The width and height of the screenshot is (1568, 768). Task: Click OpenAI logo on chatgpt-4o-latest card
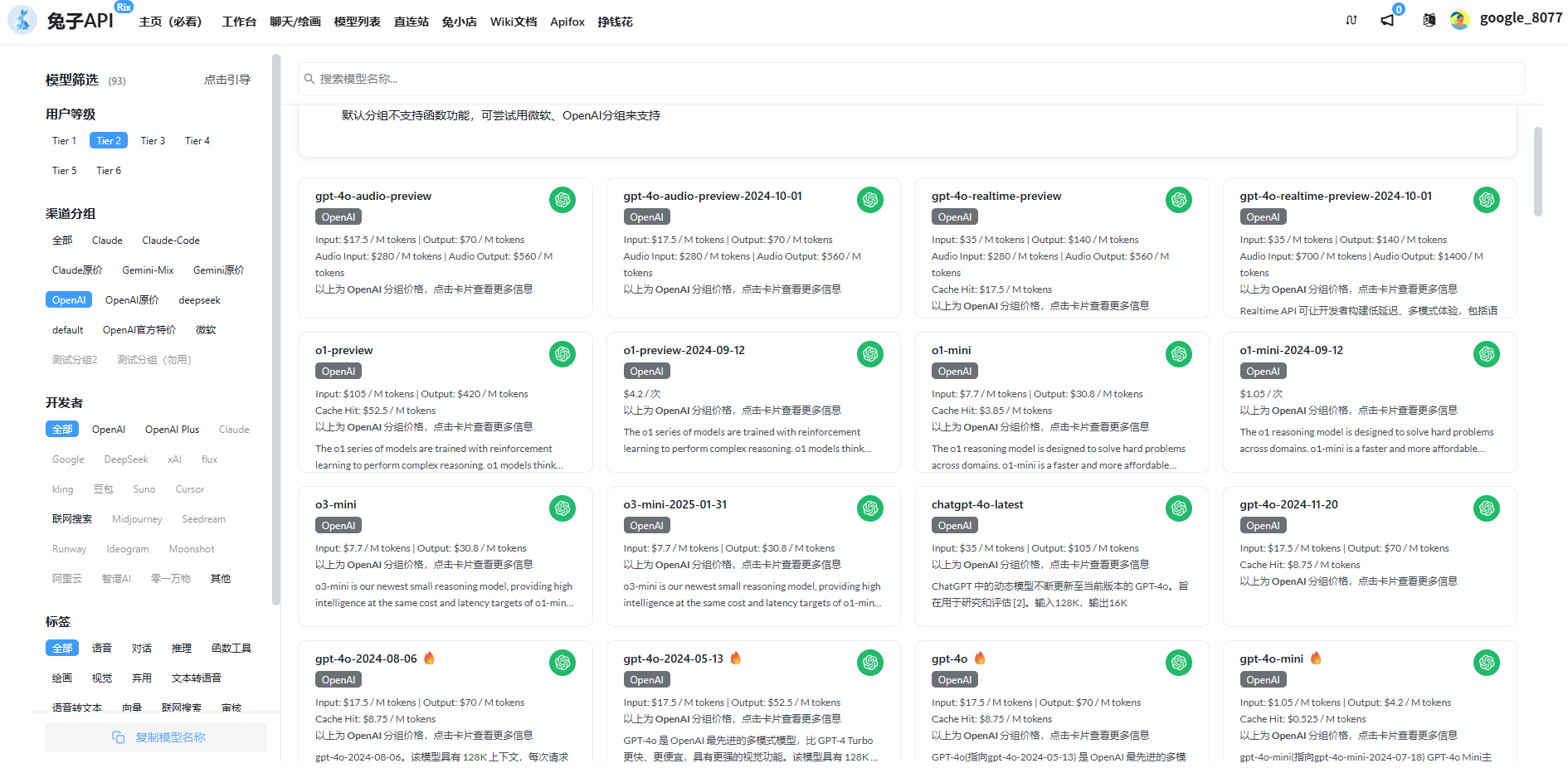coord(1179,508)
